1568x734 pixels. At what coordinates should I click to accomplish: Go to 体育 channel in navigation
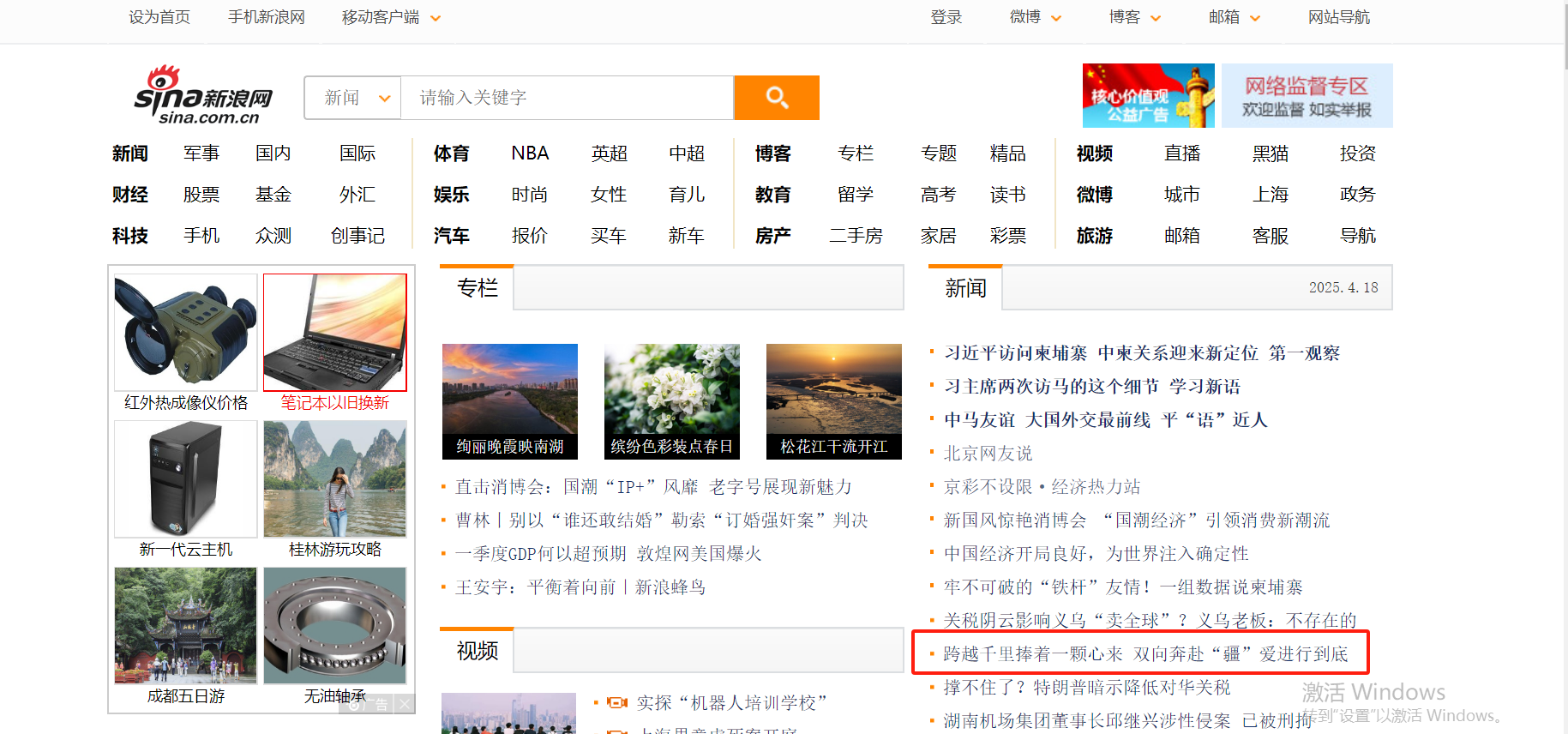tap(452, 153)
